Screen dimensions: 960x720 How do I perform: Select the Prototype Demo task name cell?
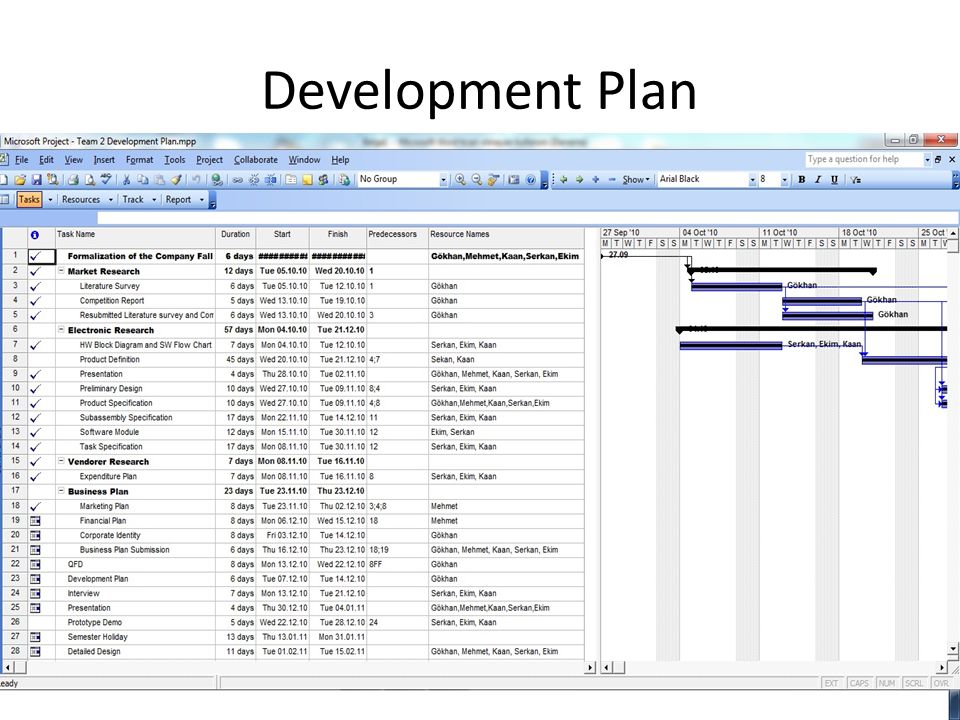pyautogui.click(x=135, y=622)
